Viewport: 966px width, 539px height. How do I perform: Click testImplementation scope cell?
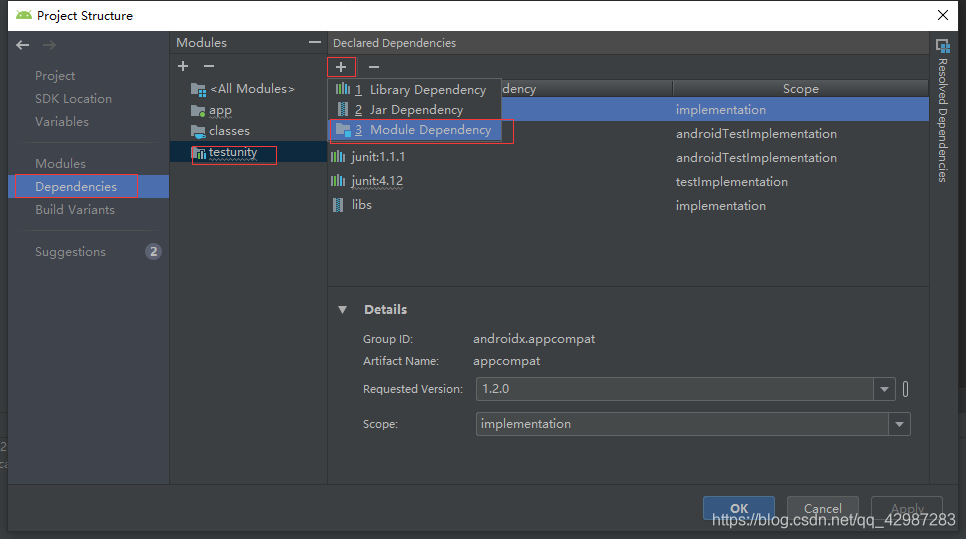tap(731, 182)
